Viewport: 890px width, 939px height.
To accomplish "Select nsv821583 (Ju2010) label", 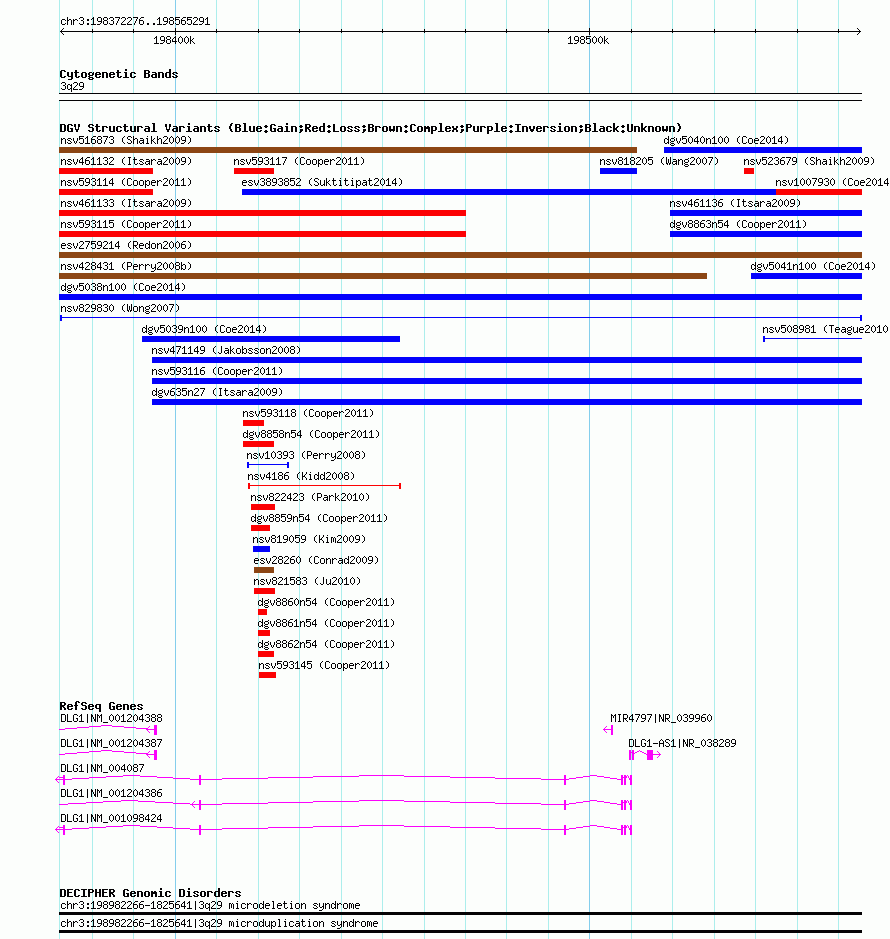I will [x=307, y=581].
